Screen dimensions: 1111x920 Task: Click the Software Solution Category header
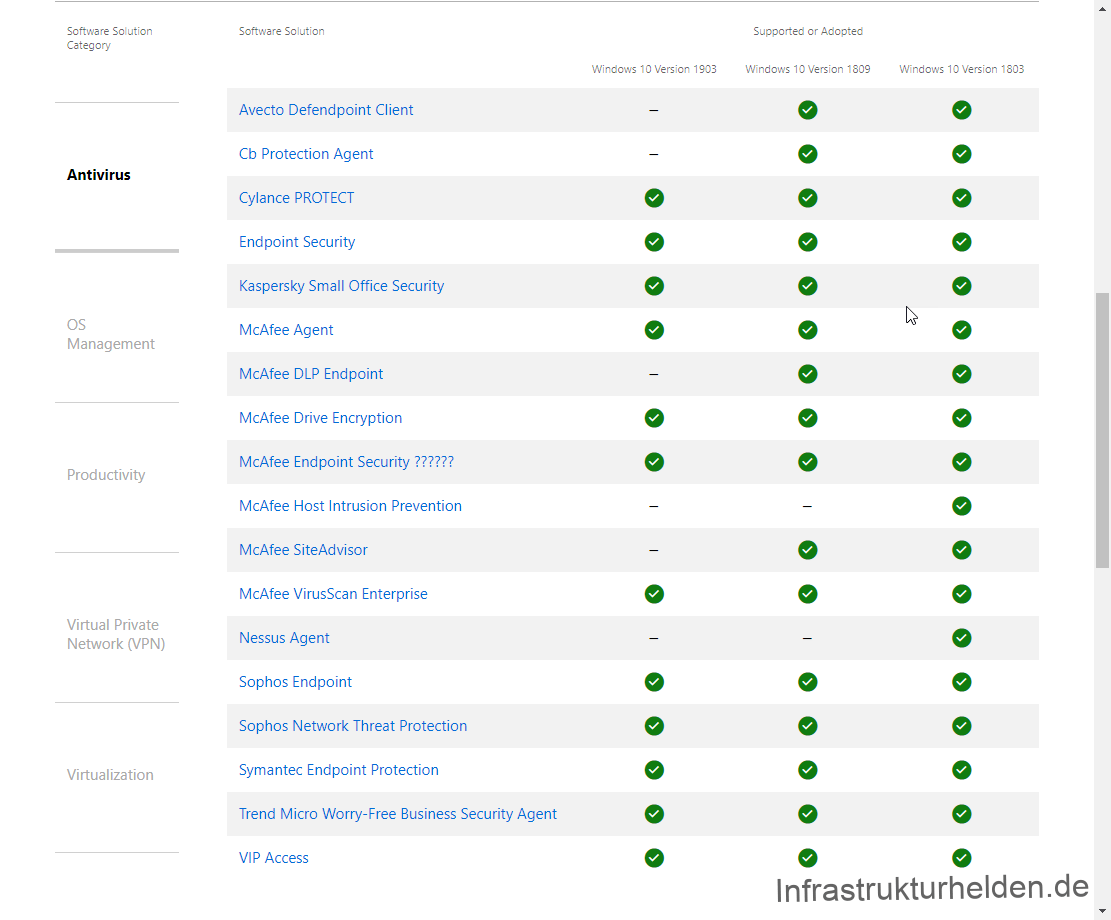109,38
